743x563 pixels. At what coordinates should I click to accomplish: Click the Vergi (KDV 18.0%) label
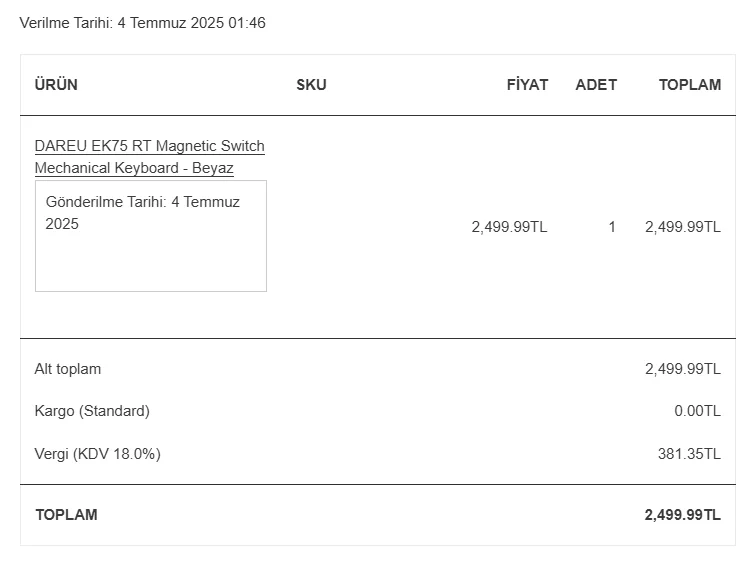coord(97,454)
